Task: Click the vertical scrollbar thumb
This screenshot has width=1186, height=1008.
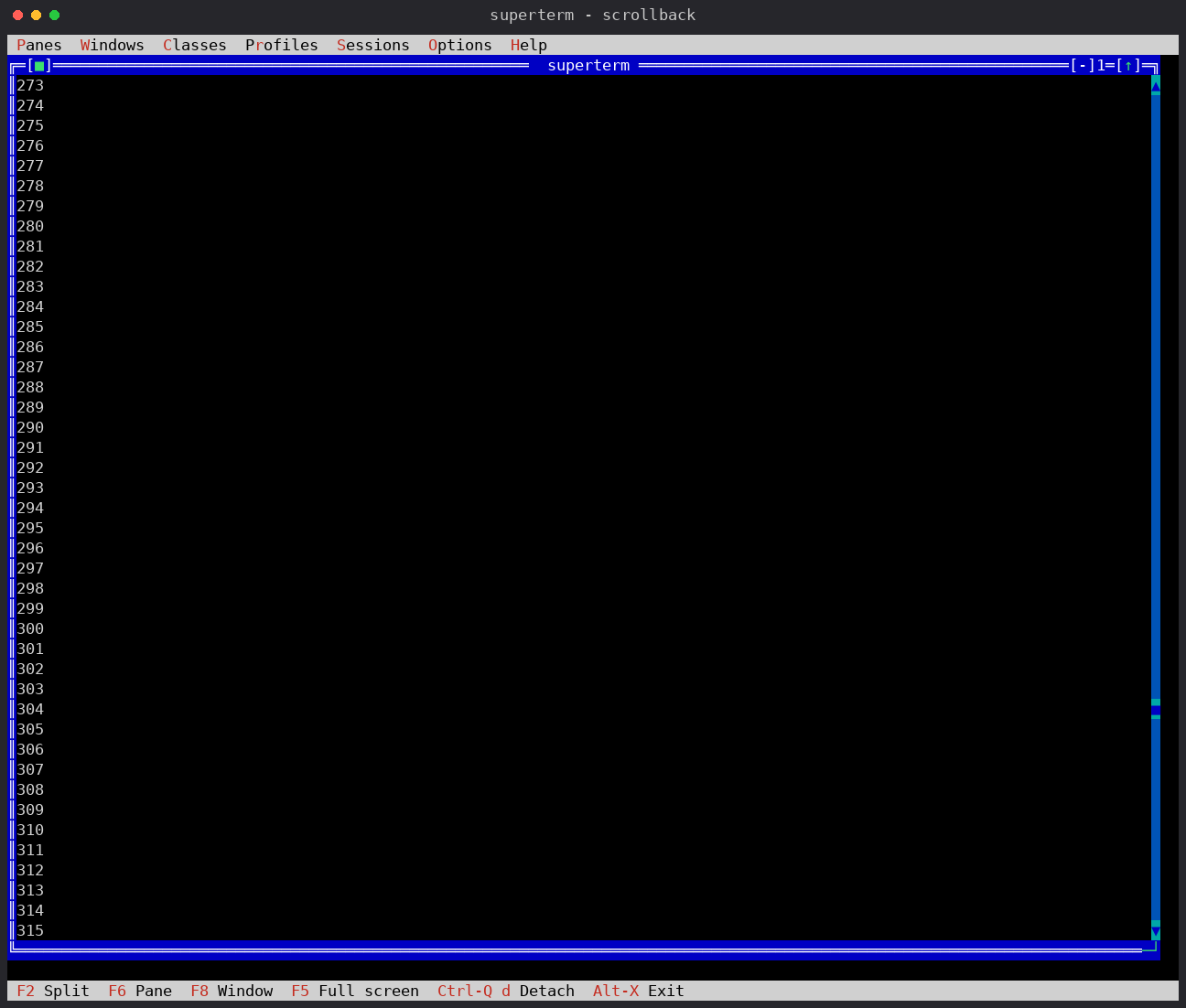Action: click(x=1156, y=709)
